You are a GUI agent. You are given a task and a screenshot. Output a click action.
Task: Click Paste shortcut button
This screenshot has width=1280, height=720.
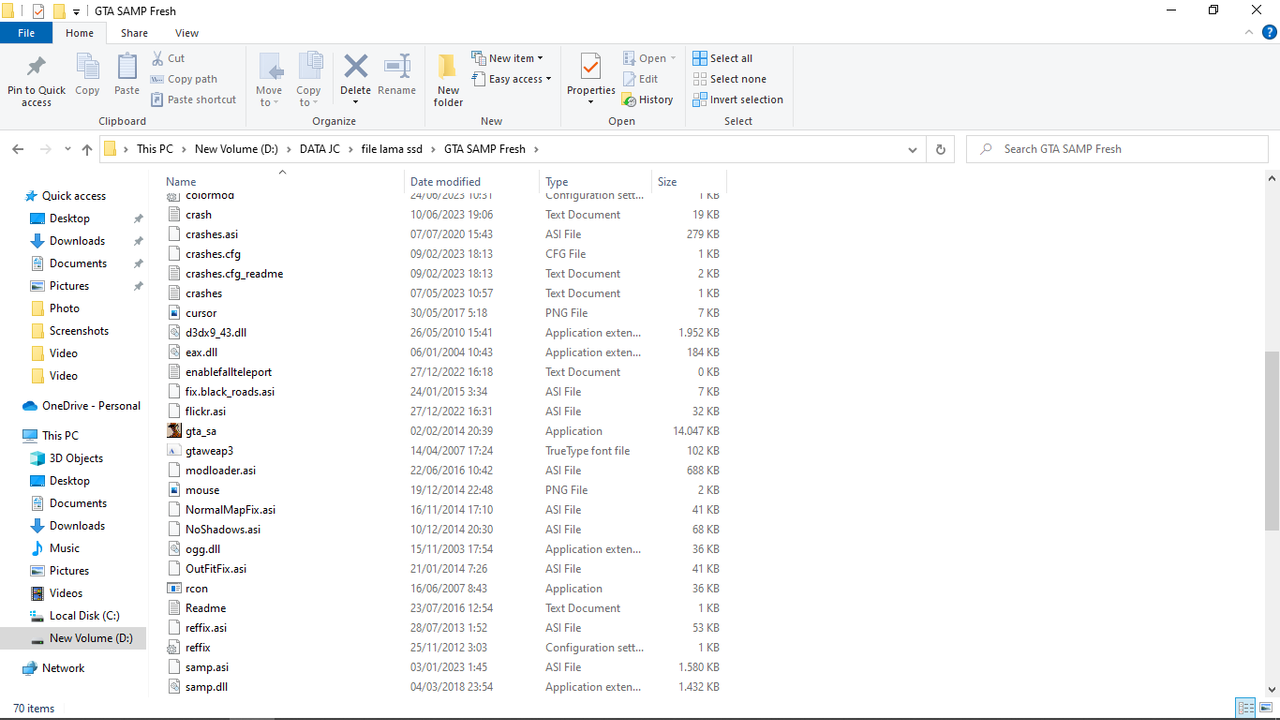coord(193,100)
